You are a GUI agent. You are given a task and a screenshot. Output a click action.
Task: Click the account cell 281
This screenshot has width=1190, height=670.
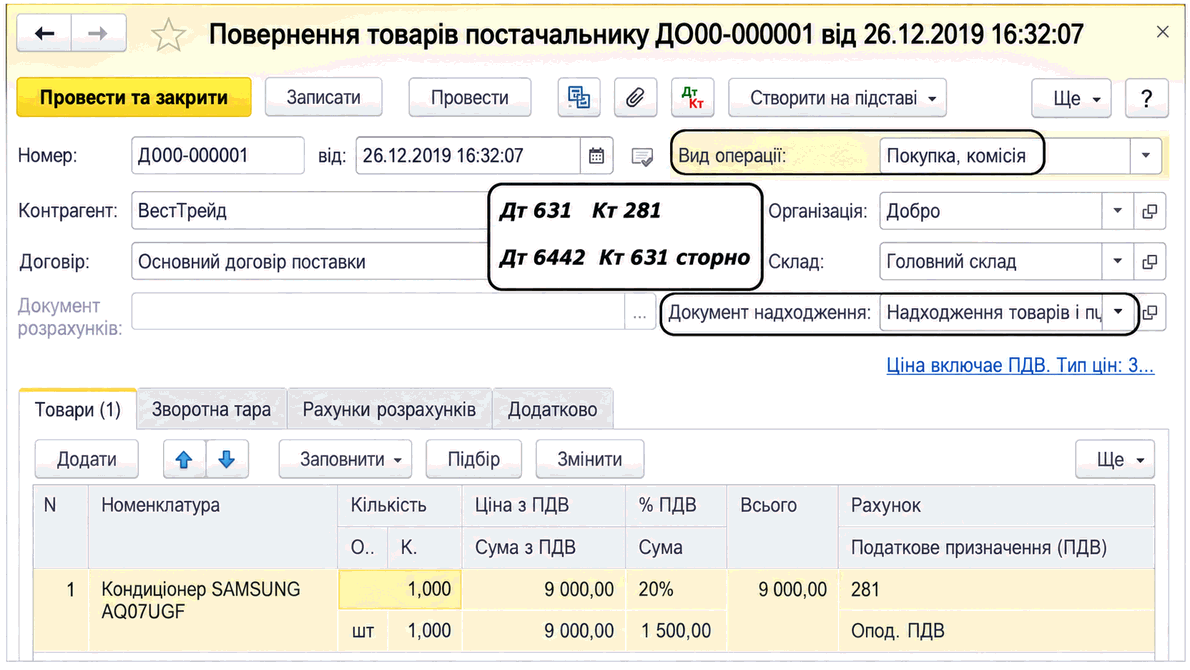click(996, 590)
